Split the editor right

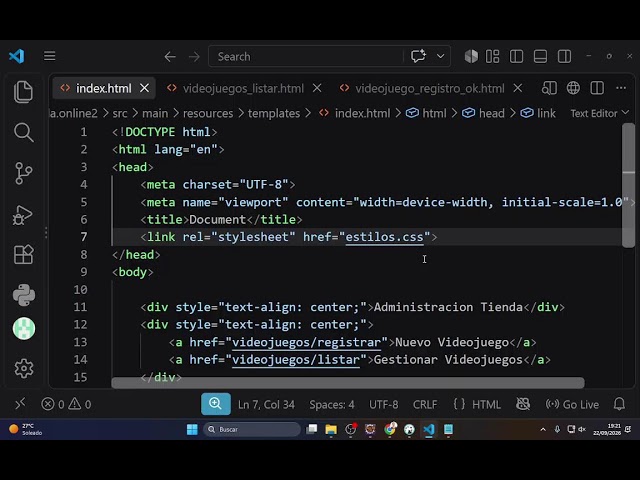point(597,88)
